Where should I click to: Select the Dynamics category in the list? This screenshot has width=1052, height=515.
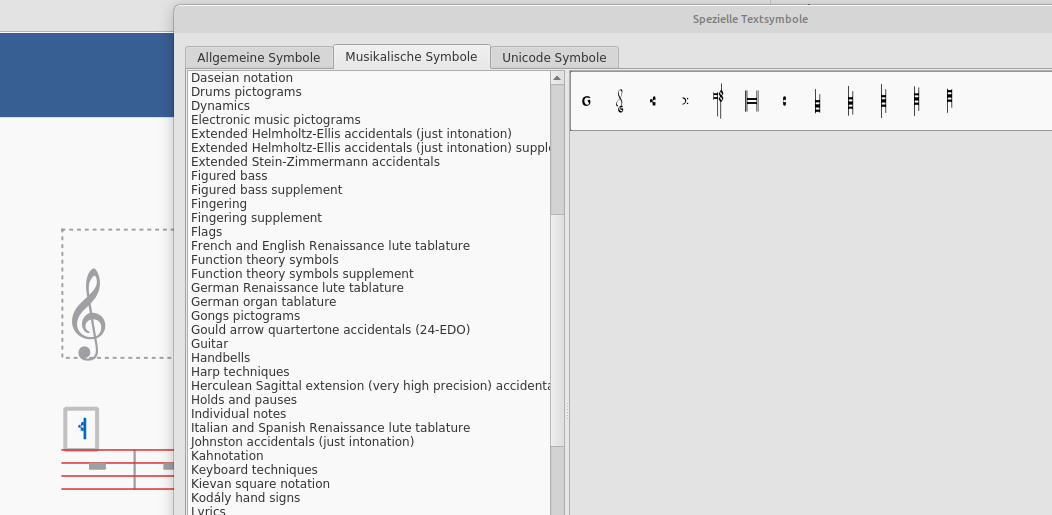[220, 106]
